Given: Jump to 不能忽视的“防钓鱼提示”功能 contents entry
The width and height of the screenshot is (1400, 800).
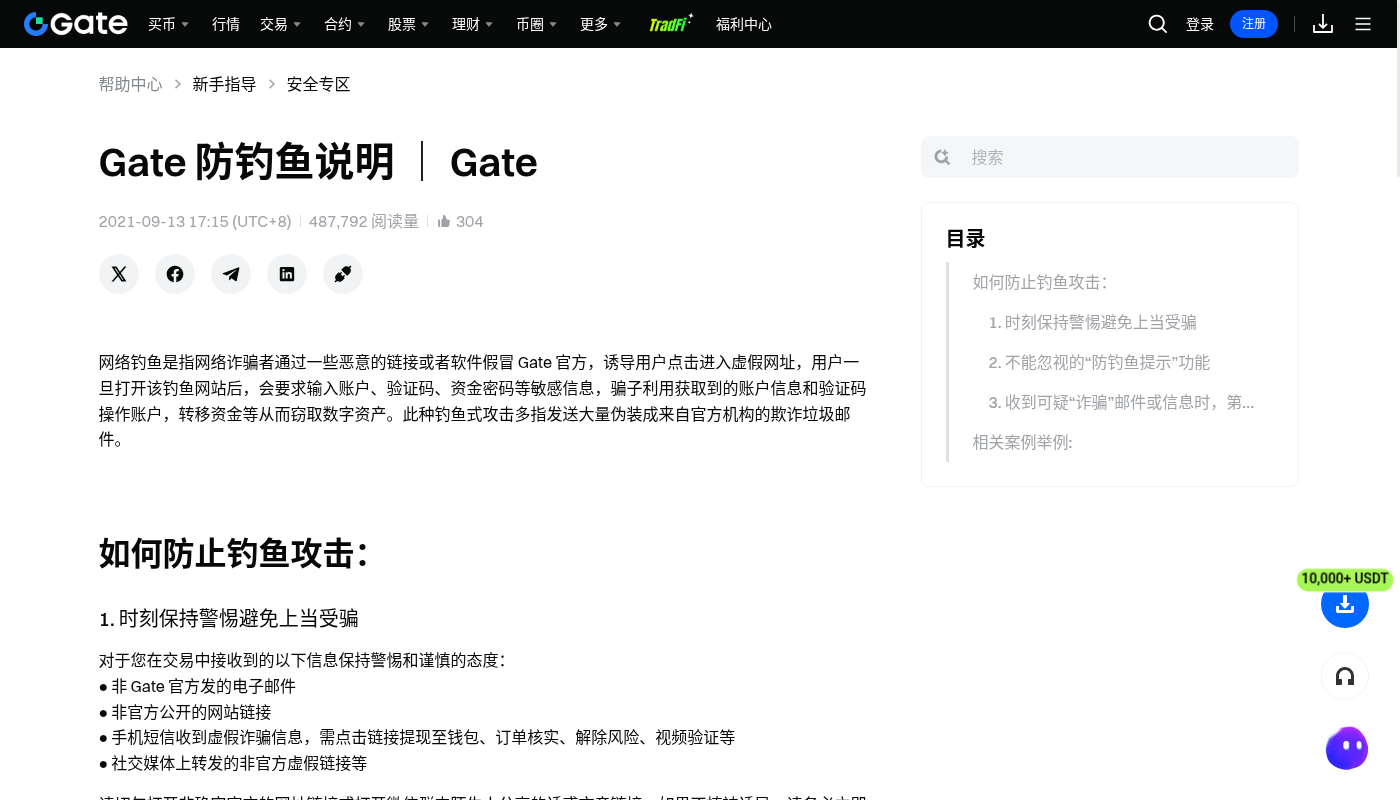Looking at the screenshot, I should pos(1100,362).
